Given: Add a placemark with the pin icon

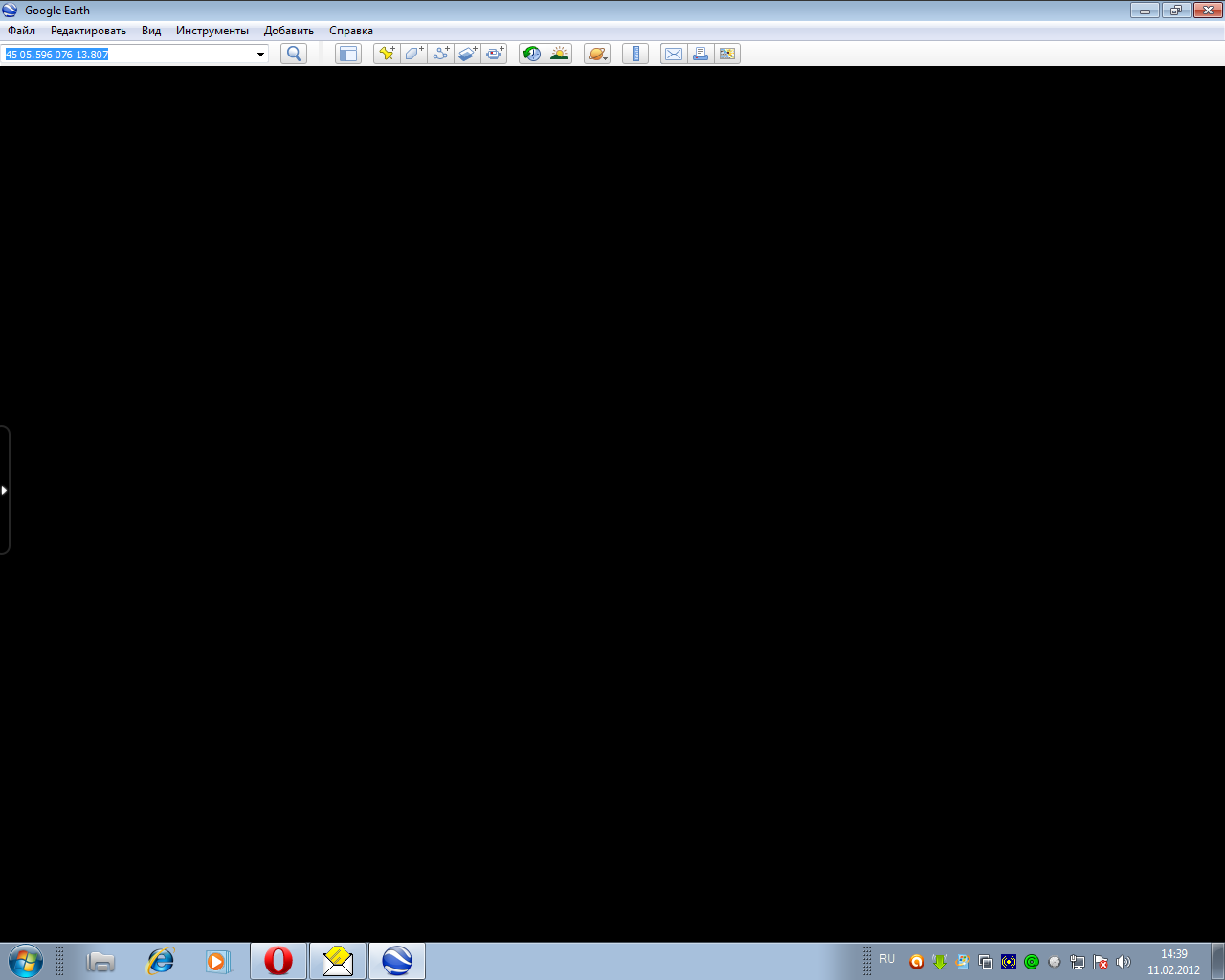Looking at the screenshot, I should pos(387,54).
